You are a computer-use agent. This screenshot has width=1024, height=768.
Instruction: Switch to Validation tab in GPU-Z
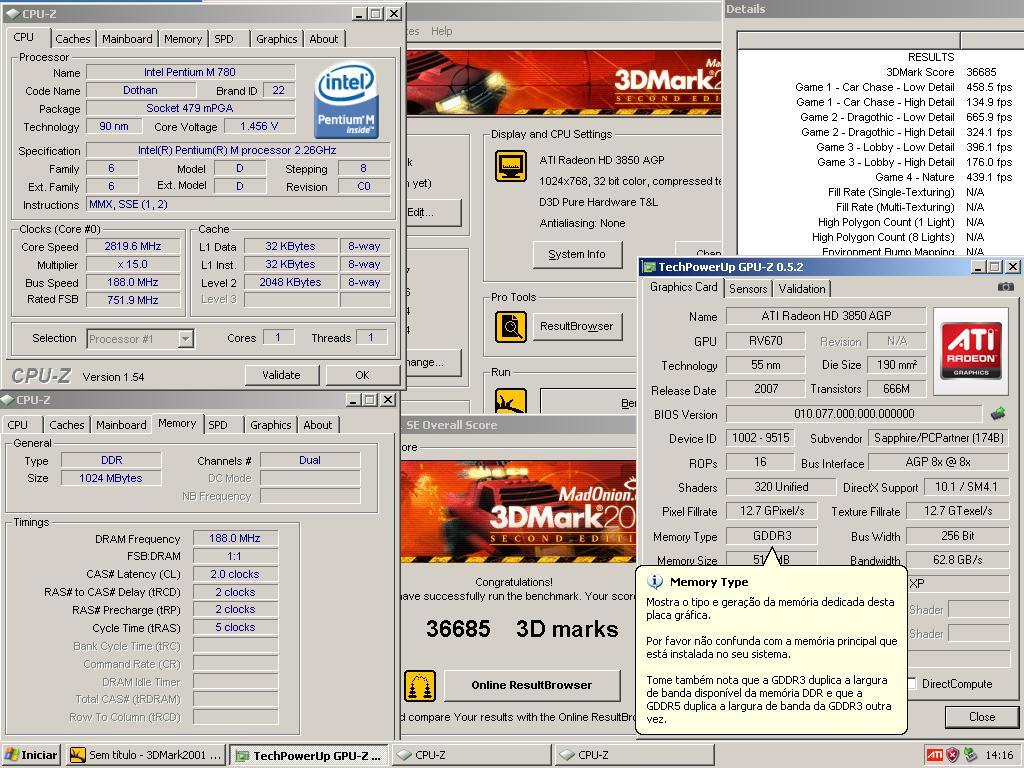tap(802, 289)
